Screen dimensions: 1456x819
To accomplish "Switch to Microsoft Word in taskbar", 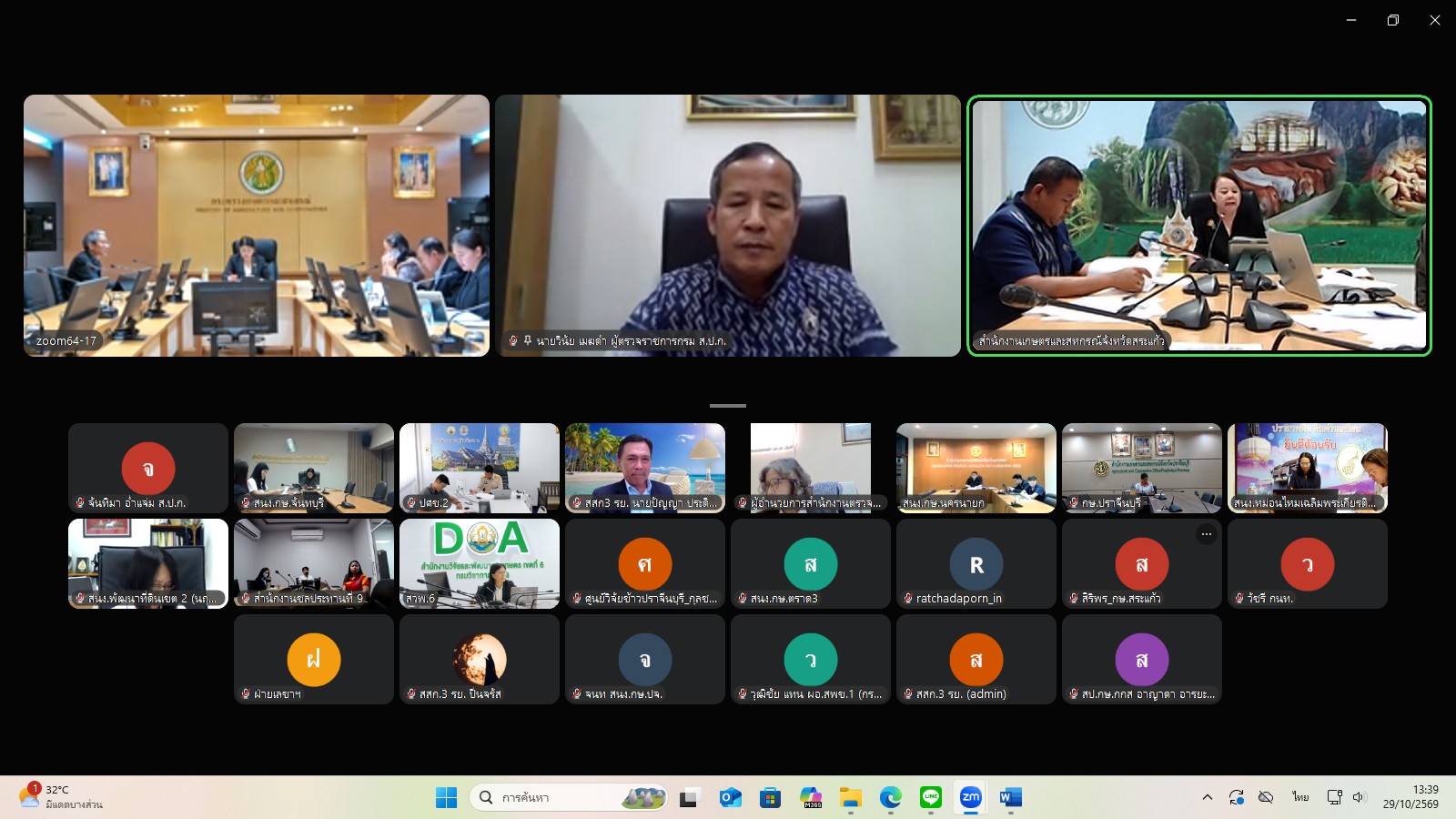I will (x=1011, y=798).
